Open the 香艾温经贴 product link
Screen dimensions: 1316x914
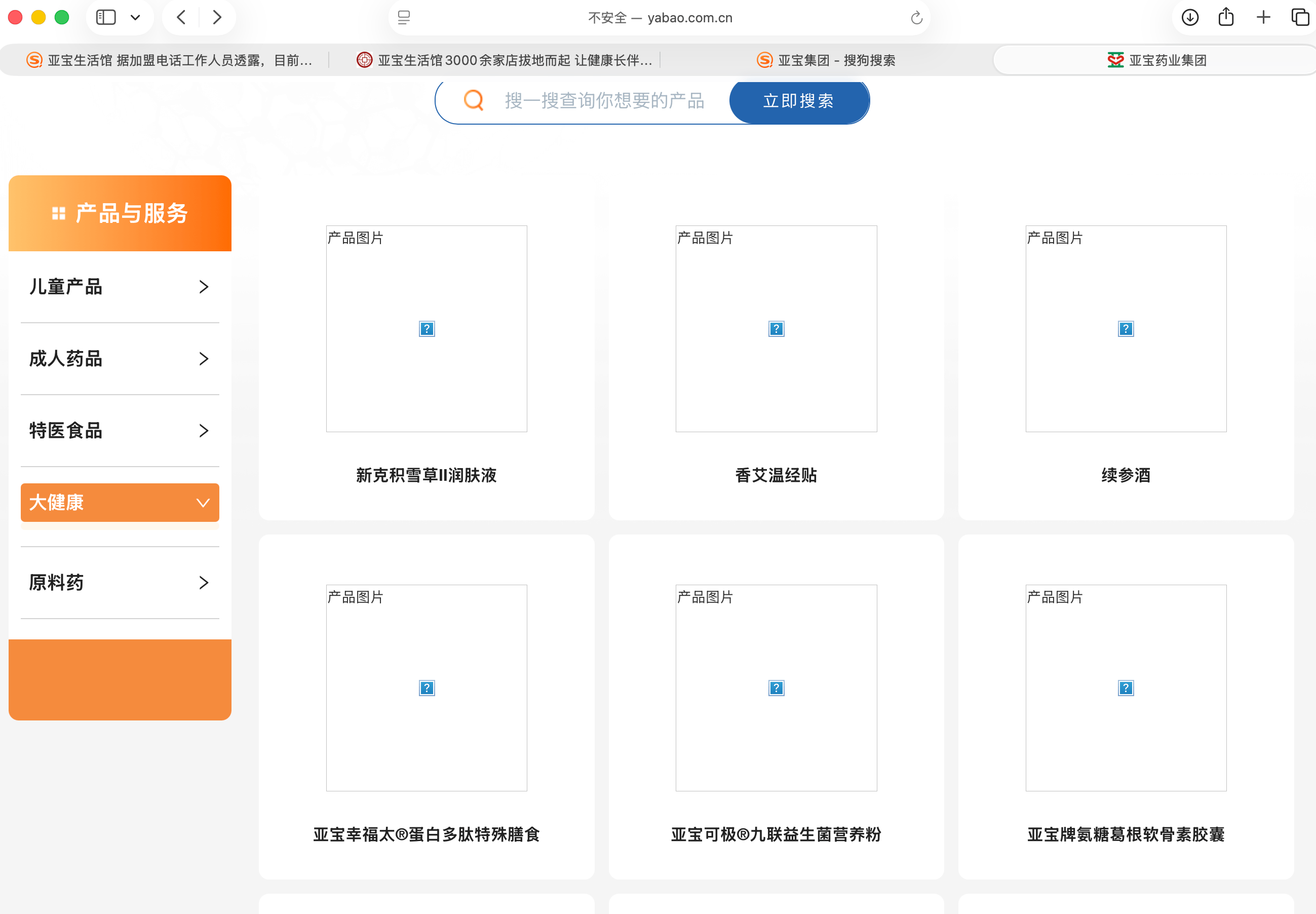click(x=776, y=475)
